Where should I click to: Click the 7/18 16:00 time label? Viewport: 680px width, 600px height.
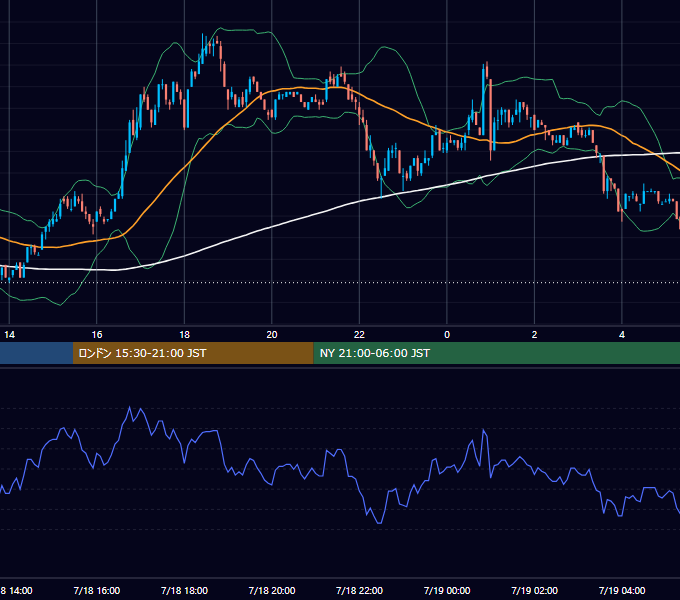[97, 590]
